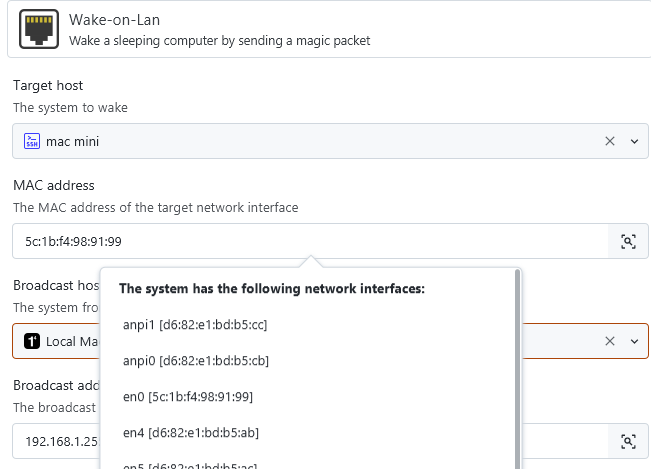Clear the Broadcast host selection
The image size is (651, 469).
609,341
